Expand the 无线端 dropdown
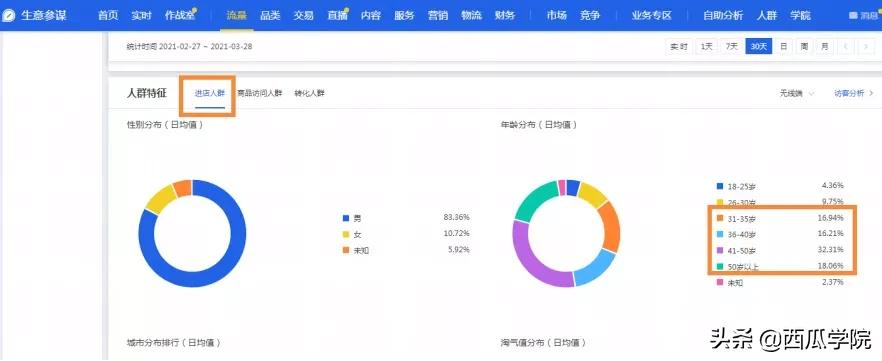The height and width of the screenshot is (361, 882). [797, 93]
